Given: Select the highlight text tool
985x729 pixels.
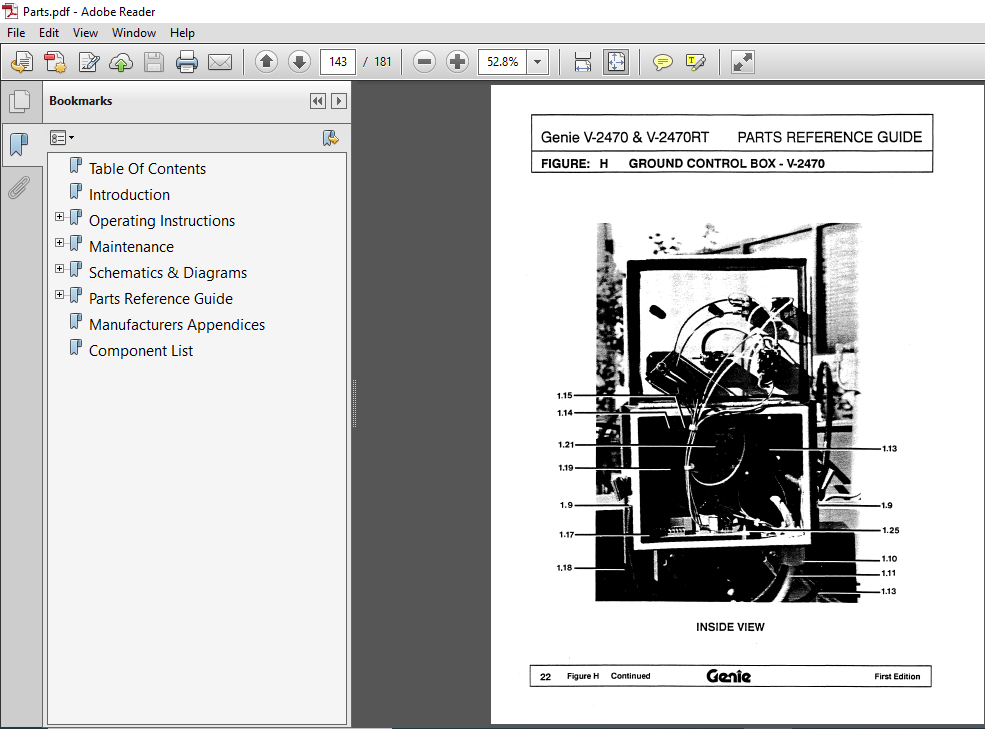Looking at the screenshot, I should click(x=696, y=62).
